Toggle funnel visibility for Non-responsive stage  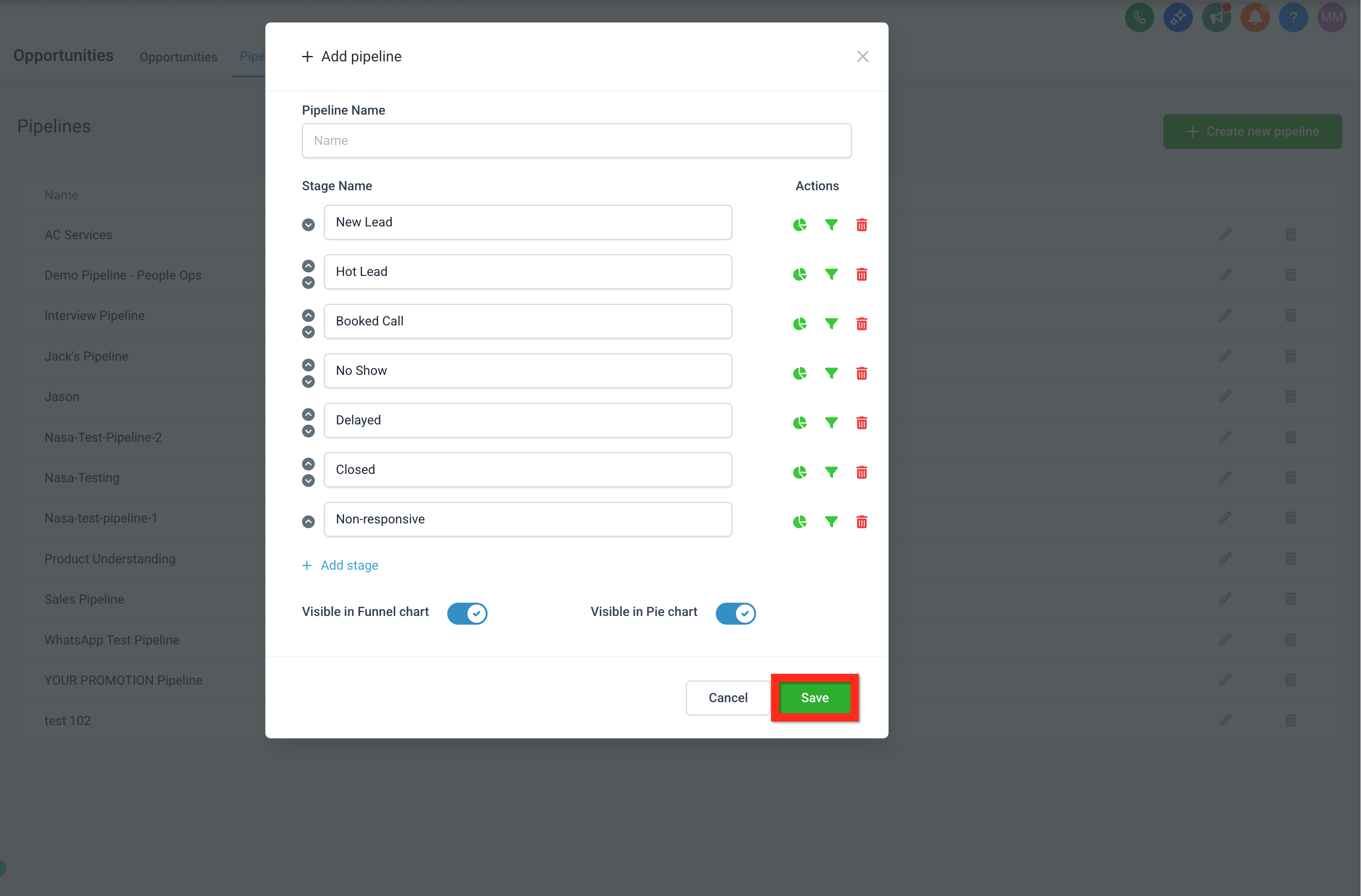pos(831,522)
